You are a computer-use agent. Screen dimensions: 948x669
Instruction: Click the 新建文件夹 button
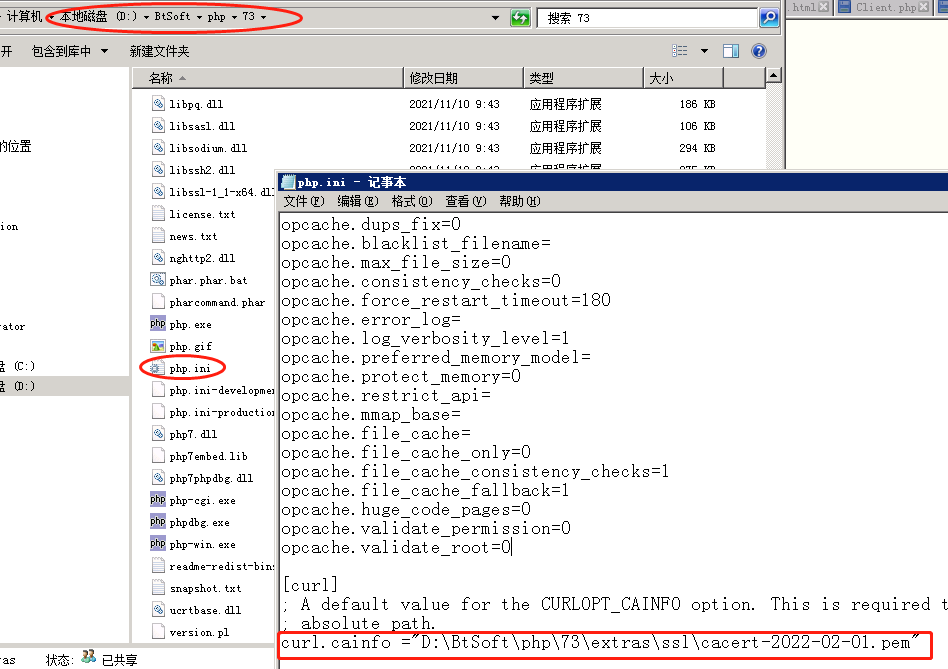(159, 51)
